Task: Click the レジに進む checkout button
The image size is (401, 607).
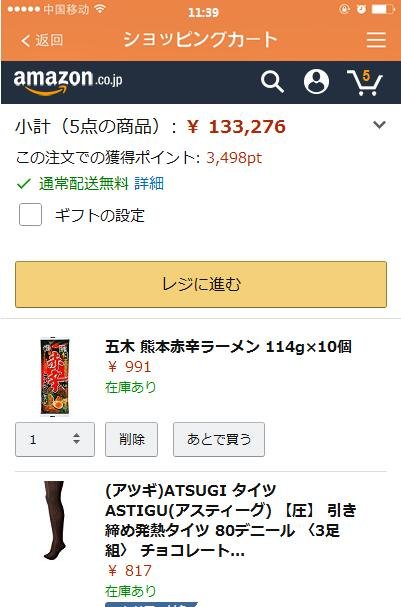Action: coord(201,285)
